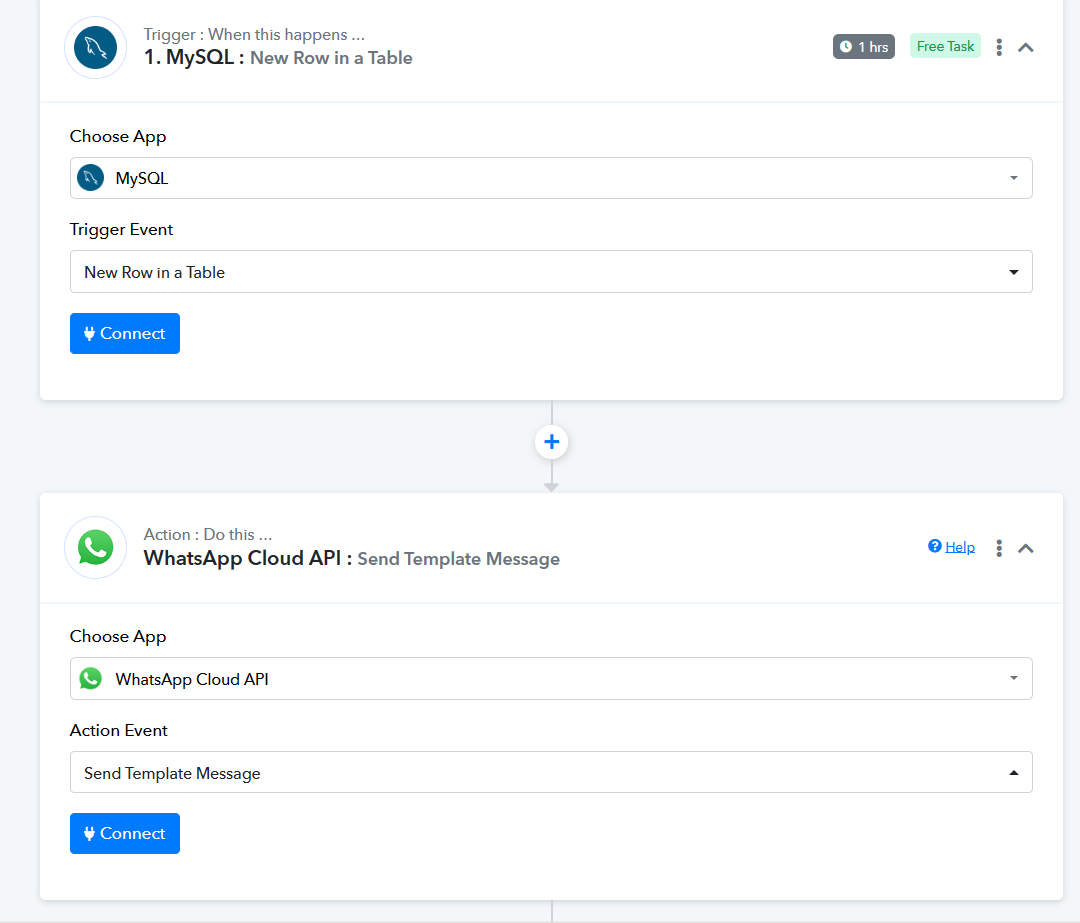Screen dimensions: 1080x923
Task: Click the 'Action Event' label
Action: [118, 730]
